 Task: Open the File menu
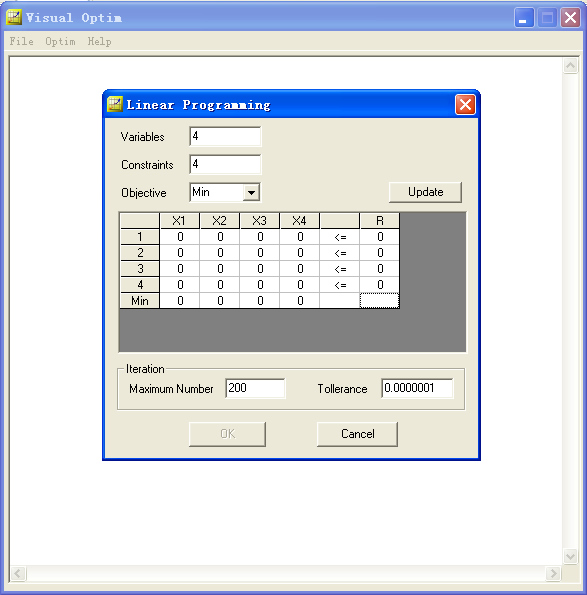pos(21,41)
